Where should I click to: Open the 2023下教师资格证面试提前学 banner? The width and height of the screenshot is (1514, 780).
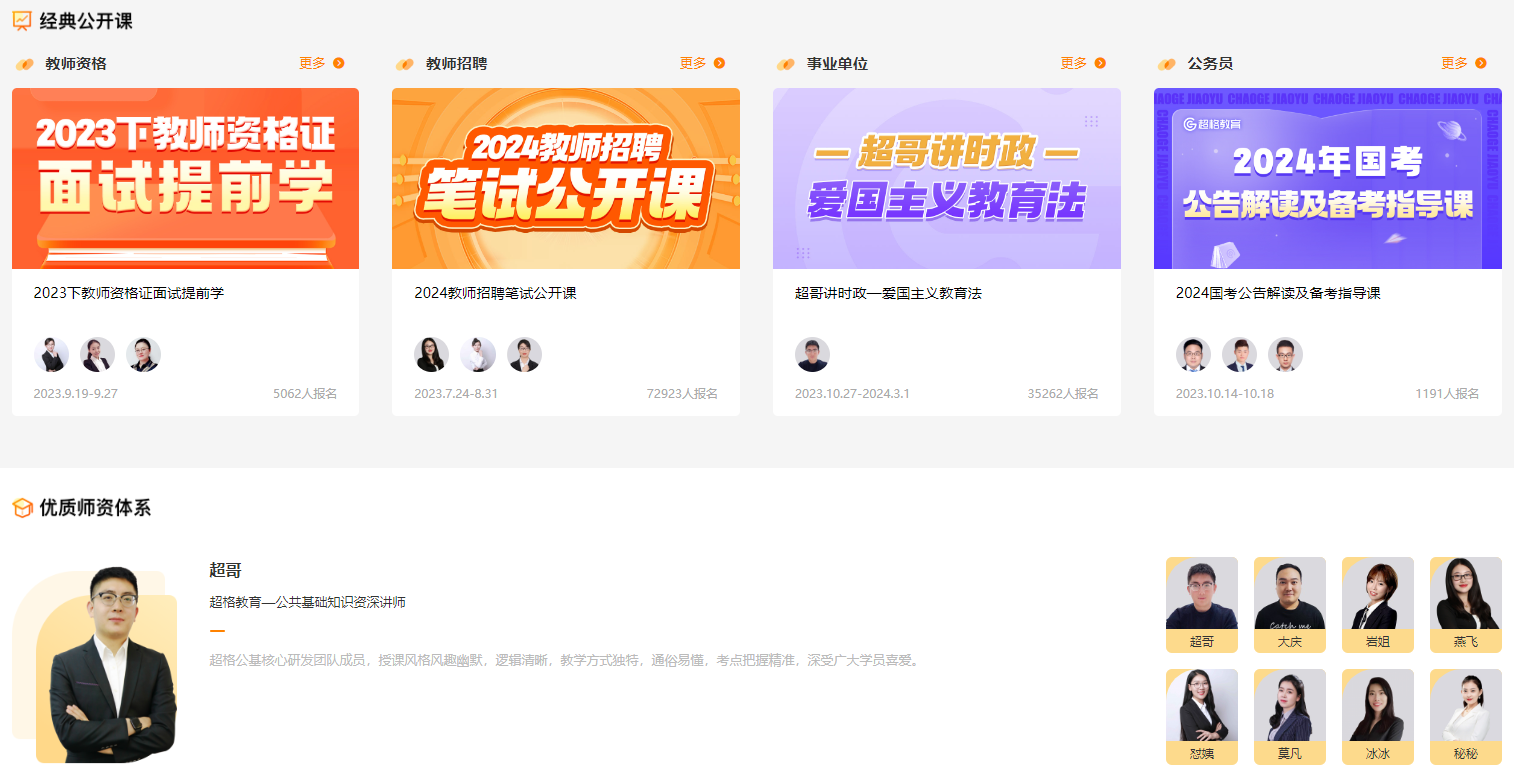point(185,178)
